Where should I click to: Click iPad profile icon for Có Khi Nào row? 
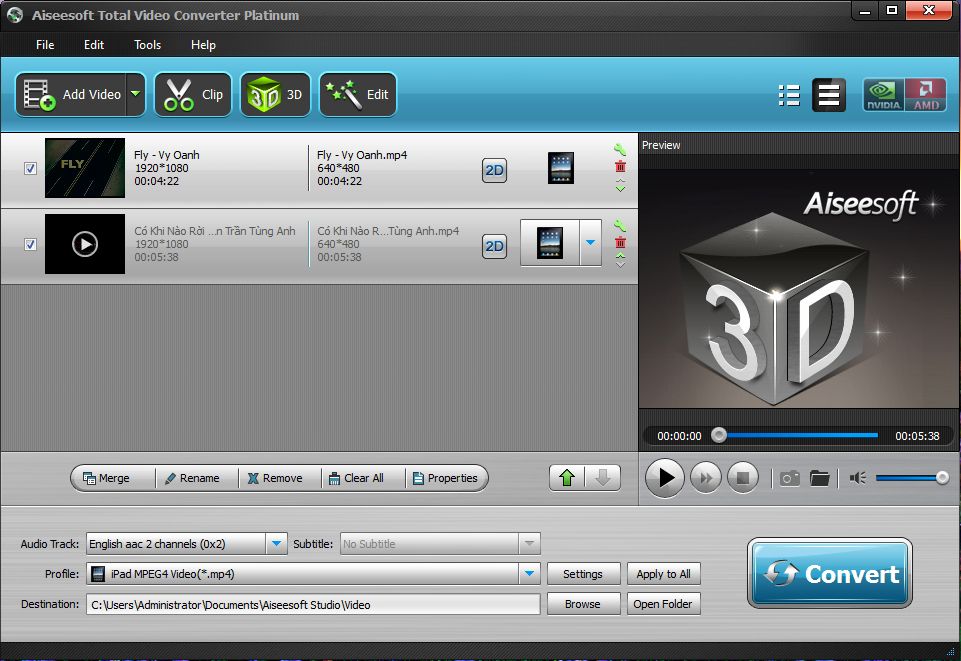pos(550,243)
